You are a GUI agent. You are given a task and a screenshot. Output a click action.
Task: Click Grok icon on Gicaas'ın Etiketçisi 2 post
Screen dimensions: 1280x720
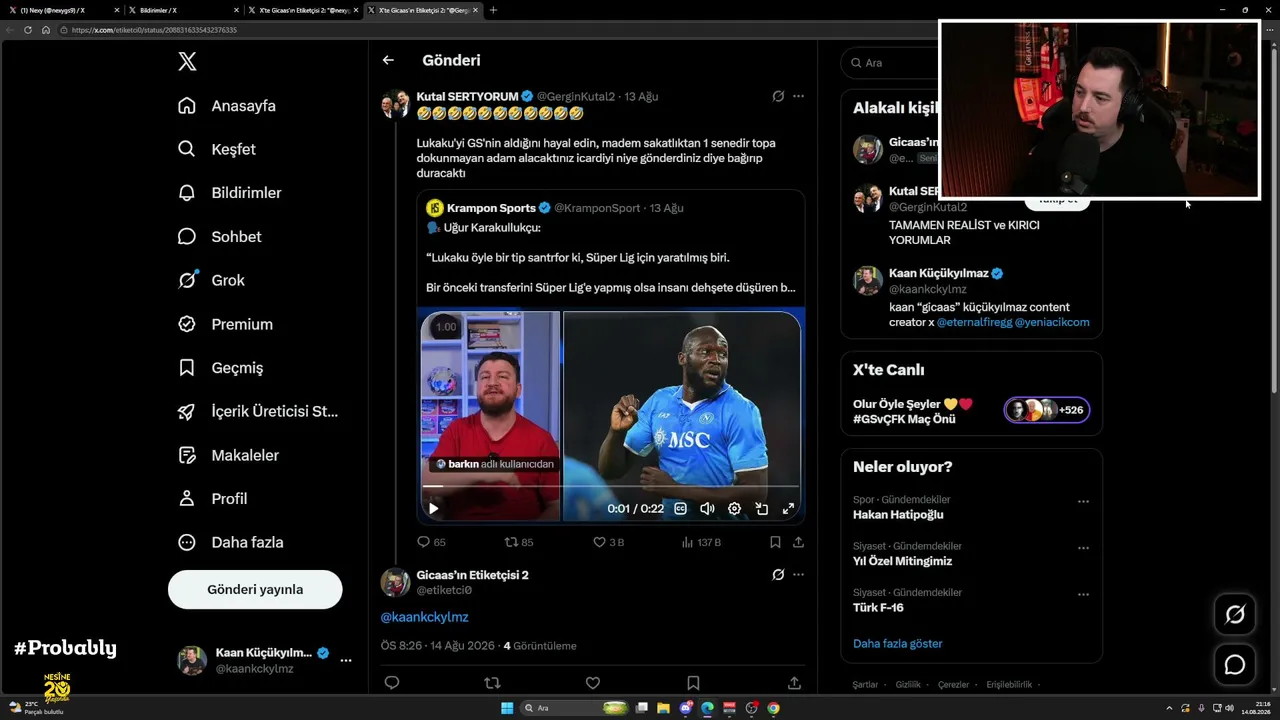click(778, 575)
